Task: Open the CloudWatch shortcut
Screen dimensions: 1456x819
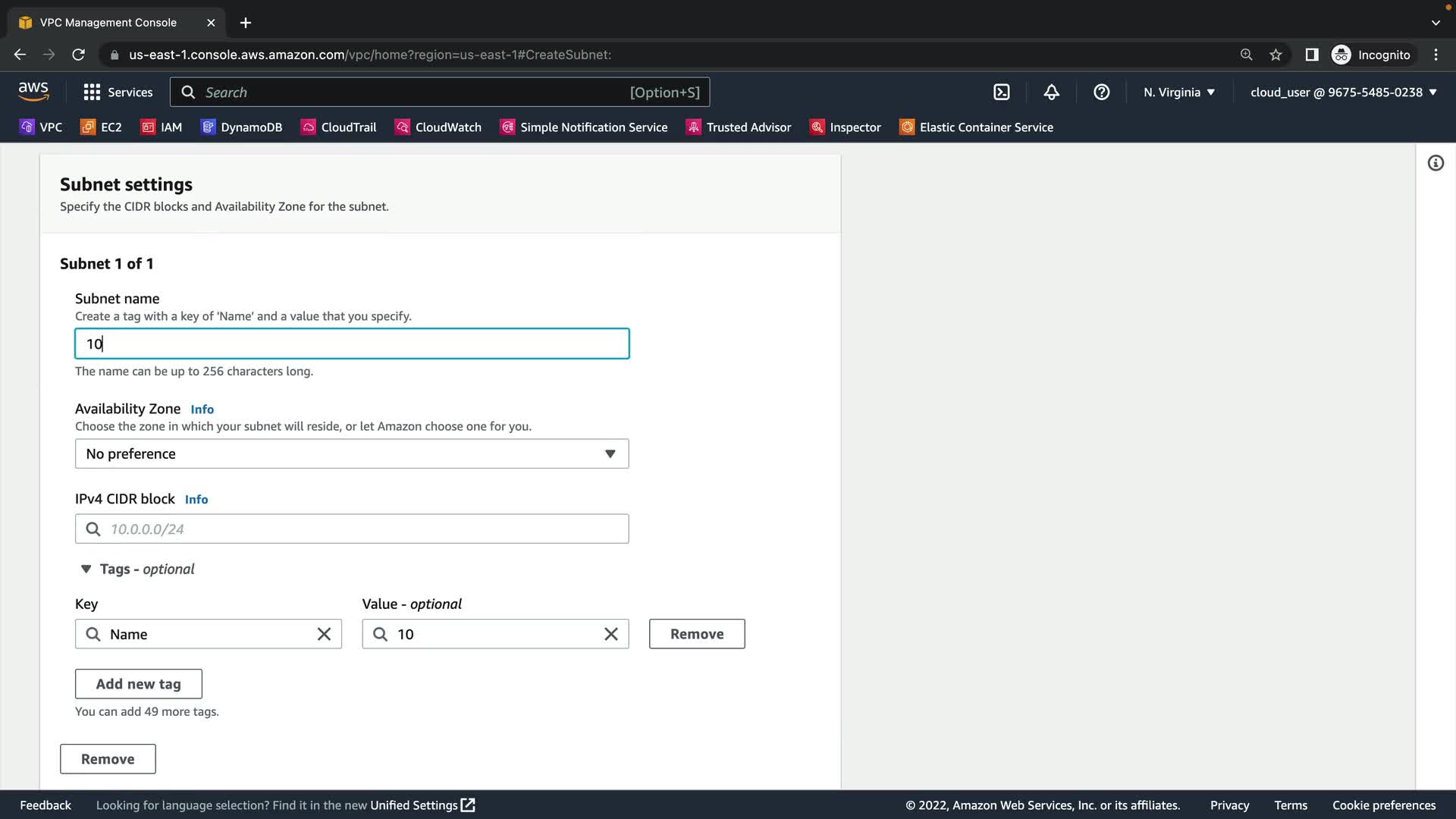Action: click(x=438, y=127)
